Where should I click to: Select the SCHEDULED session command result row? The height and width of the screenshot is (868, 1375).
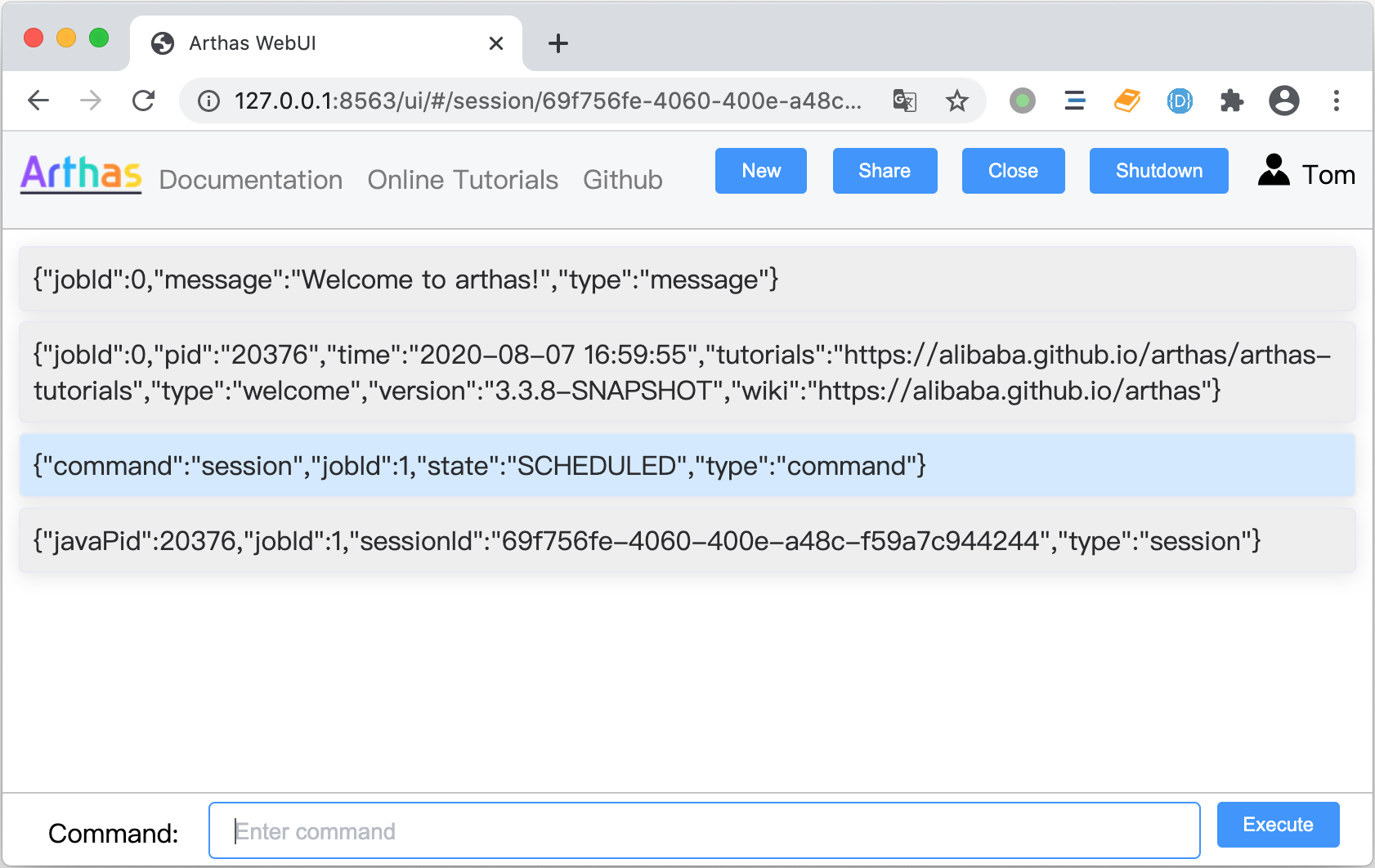point(687,466)
